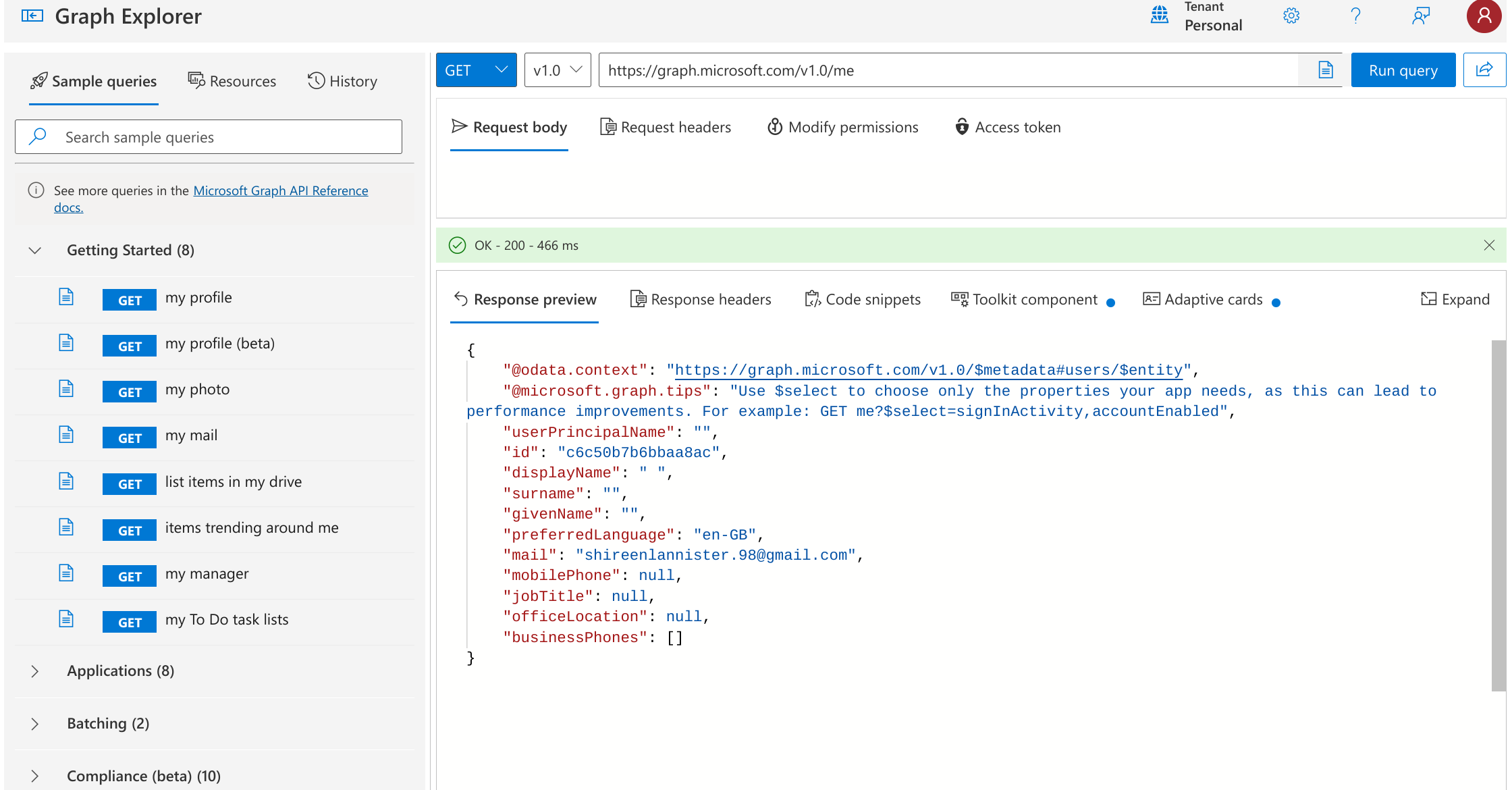
Task: Dismiss the OK 200 status message
Action: point(1488,245)
